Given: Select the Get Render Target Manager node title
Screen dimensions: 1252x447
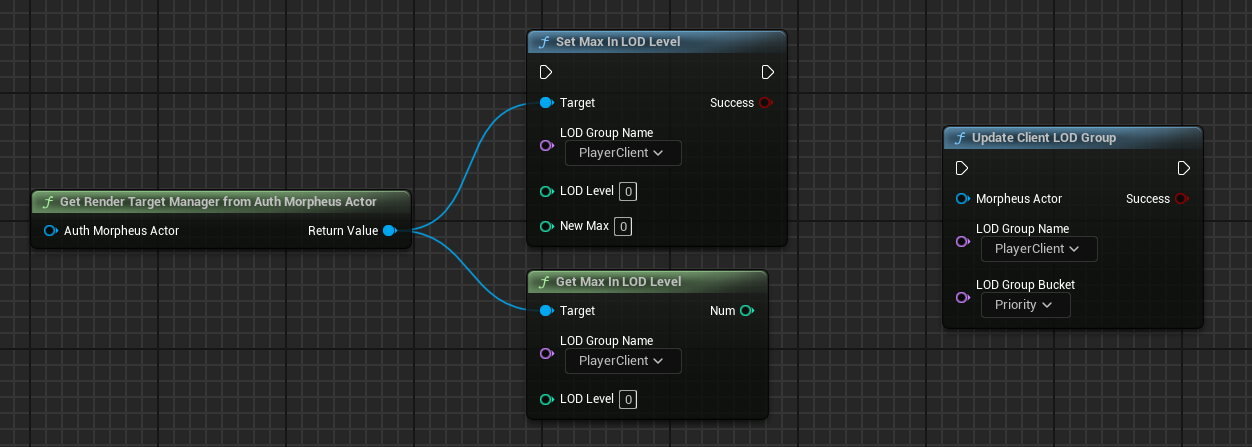Looking at the screenshot, I should 218,202.
